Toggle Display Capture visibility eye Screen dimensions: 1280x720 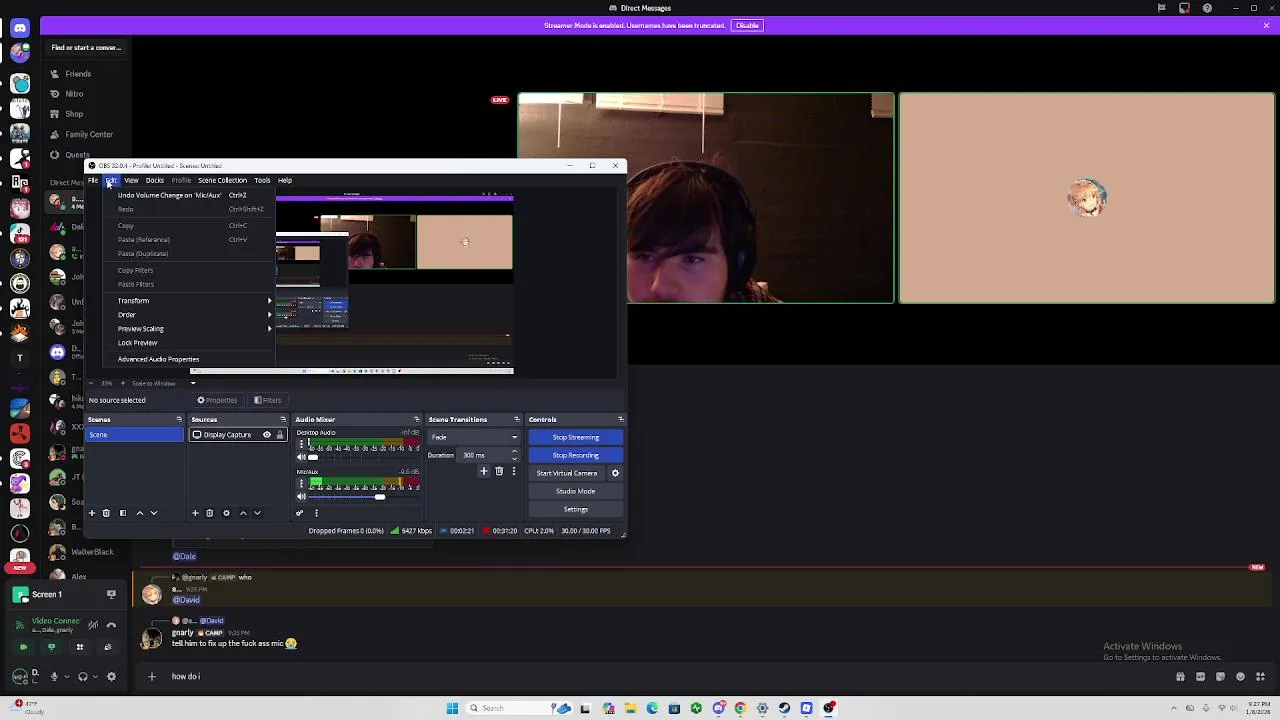pyautogui.click(x=267, y=435)
